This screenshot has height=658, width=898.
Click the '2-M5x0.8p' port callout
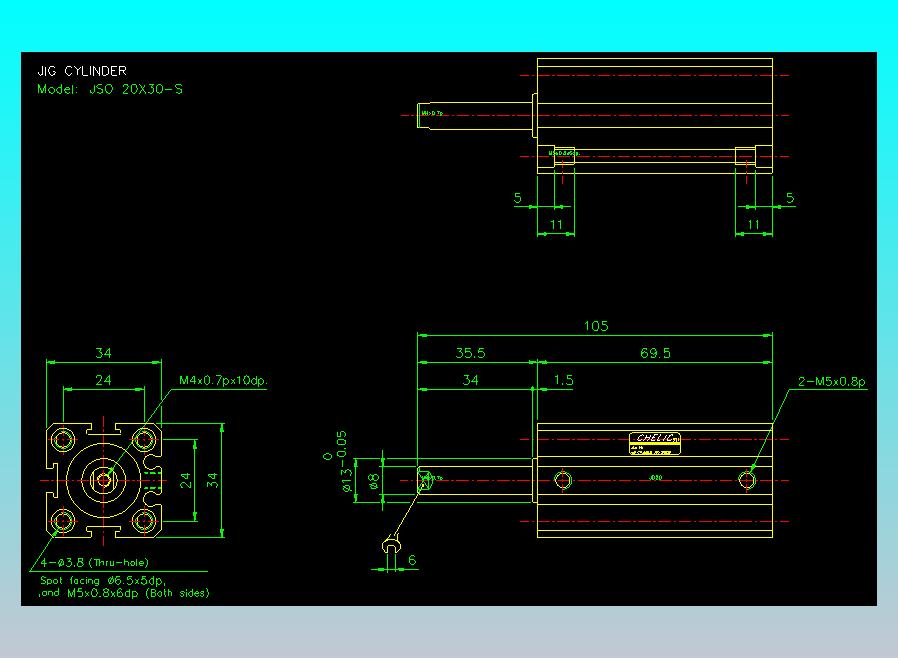[x=831, y=381]
